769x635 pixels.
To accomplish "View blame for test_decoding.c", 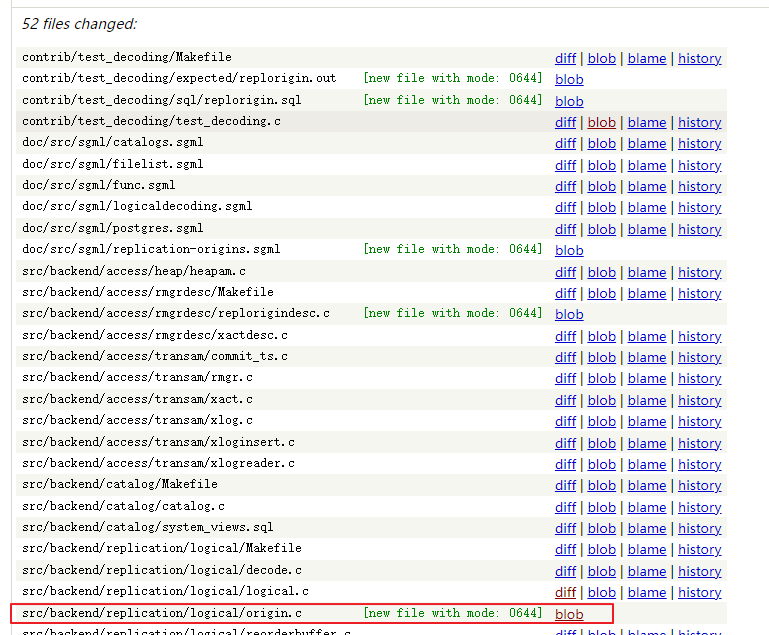I will [646, 122].
